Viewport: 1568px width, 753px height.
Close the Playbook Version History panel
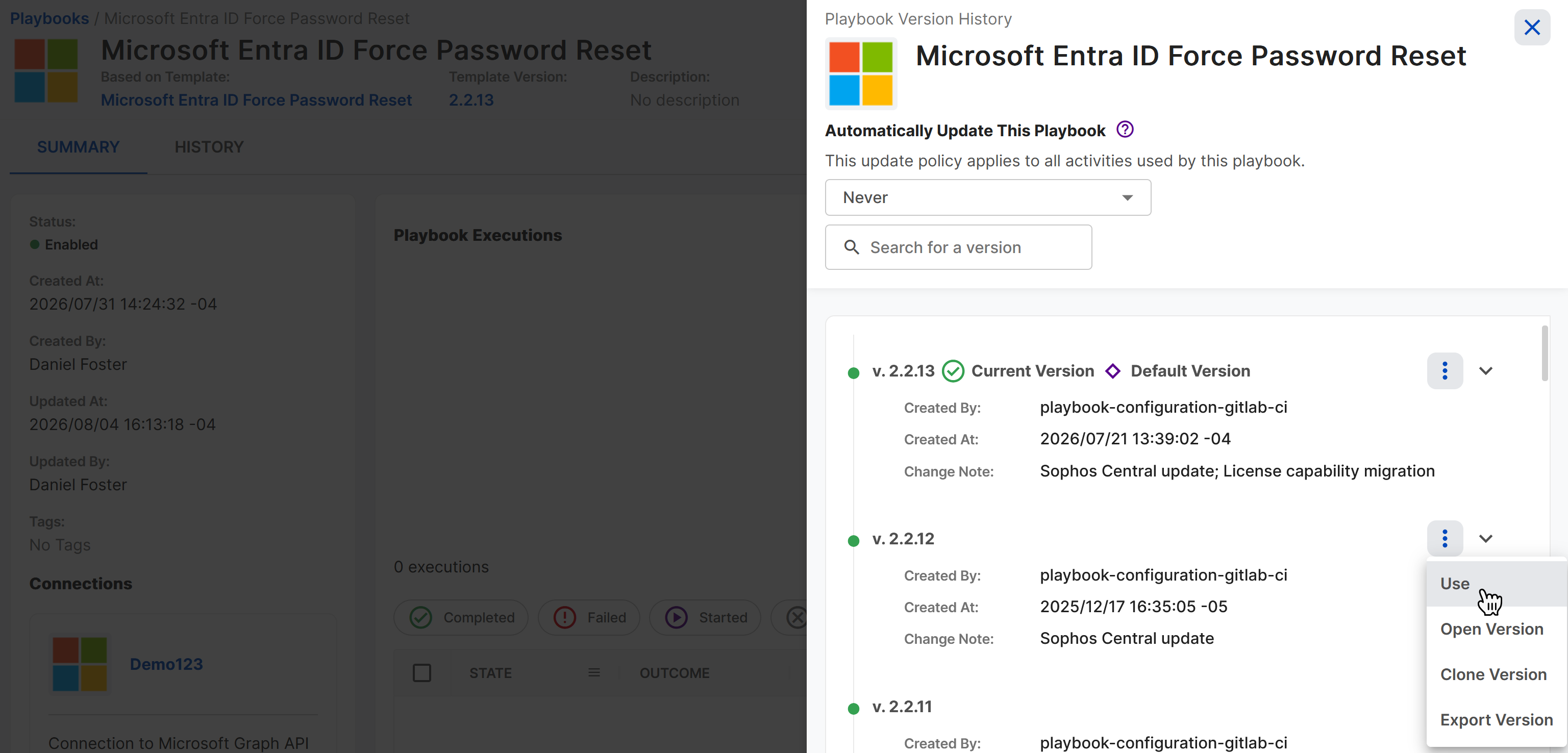(x=1531, y=28)
